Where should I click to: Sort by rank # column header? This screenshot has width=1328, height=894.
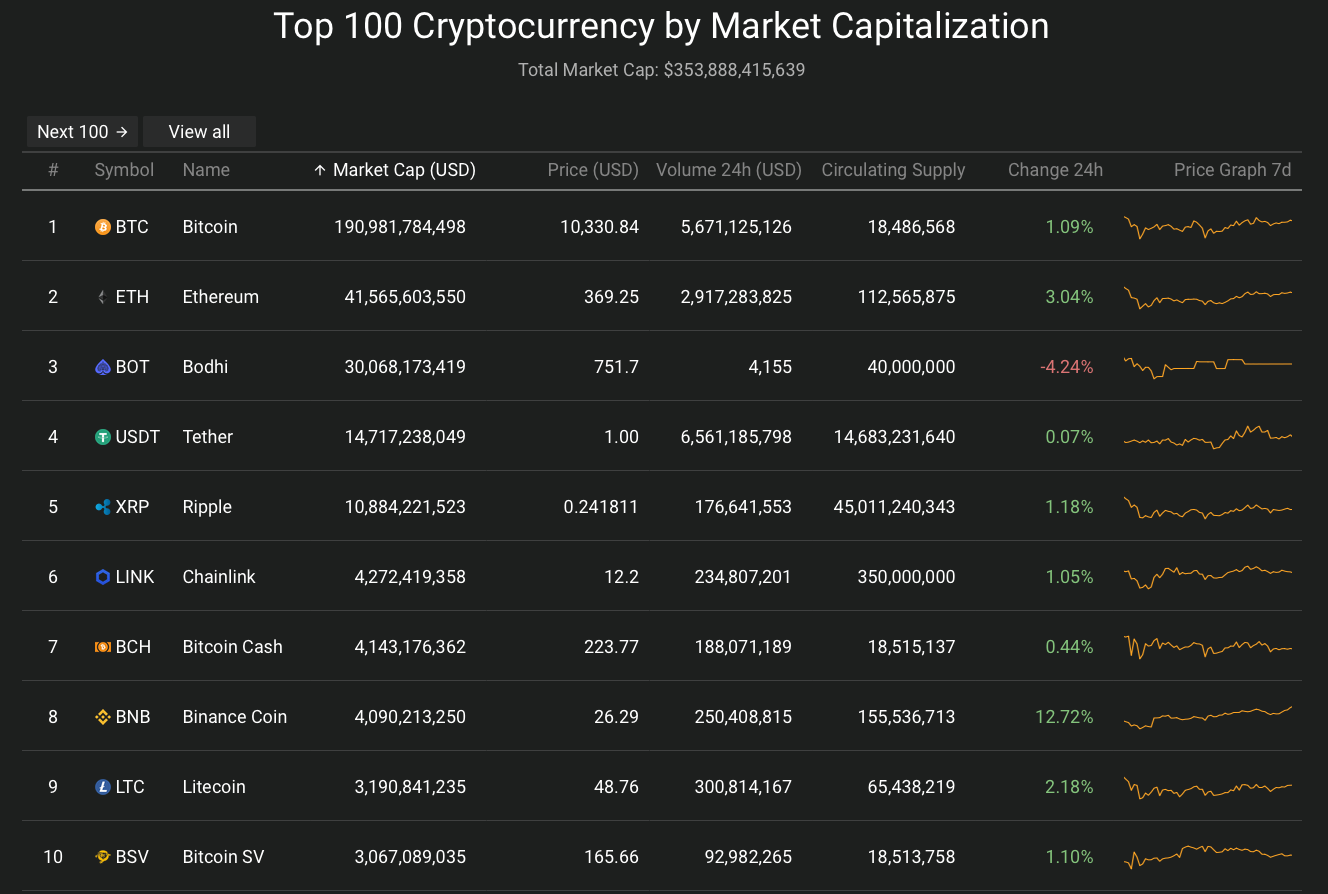click(x=53, y=170)
